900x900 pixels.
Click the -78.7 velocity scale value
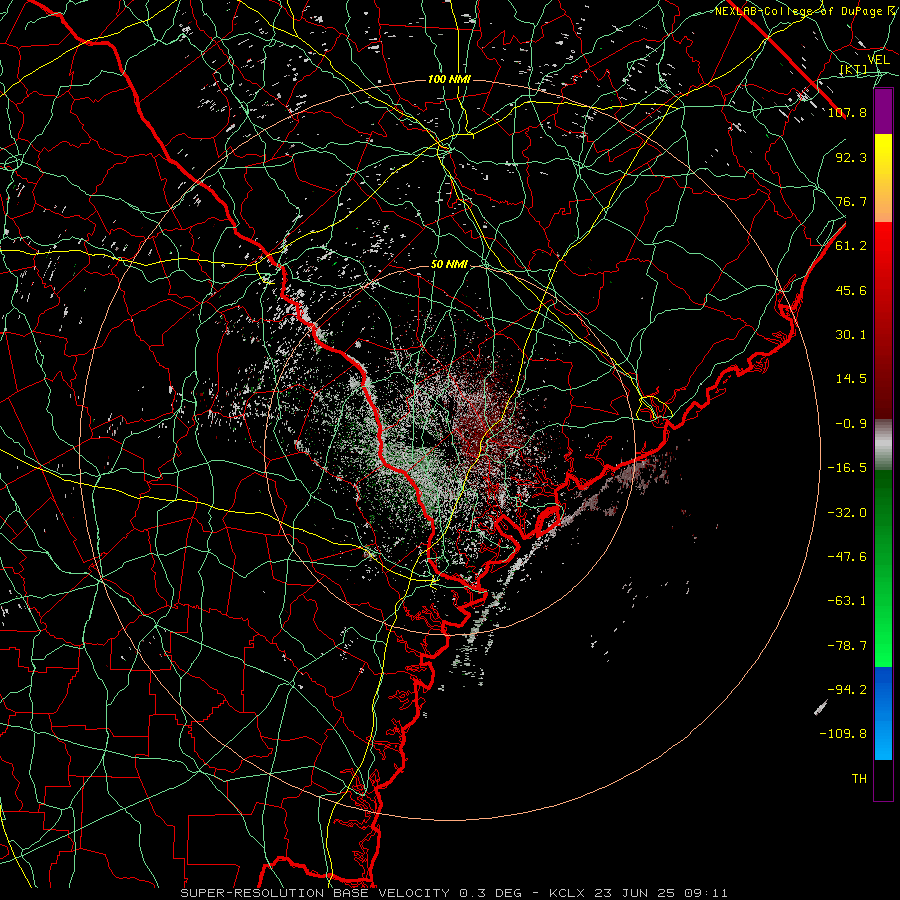tap(847, 646)
